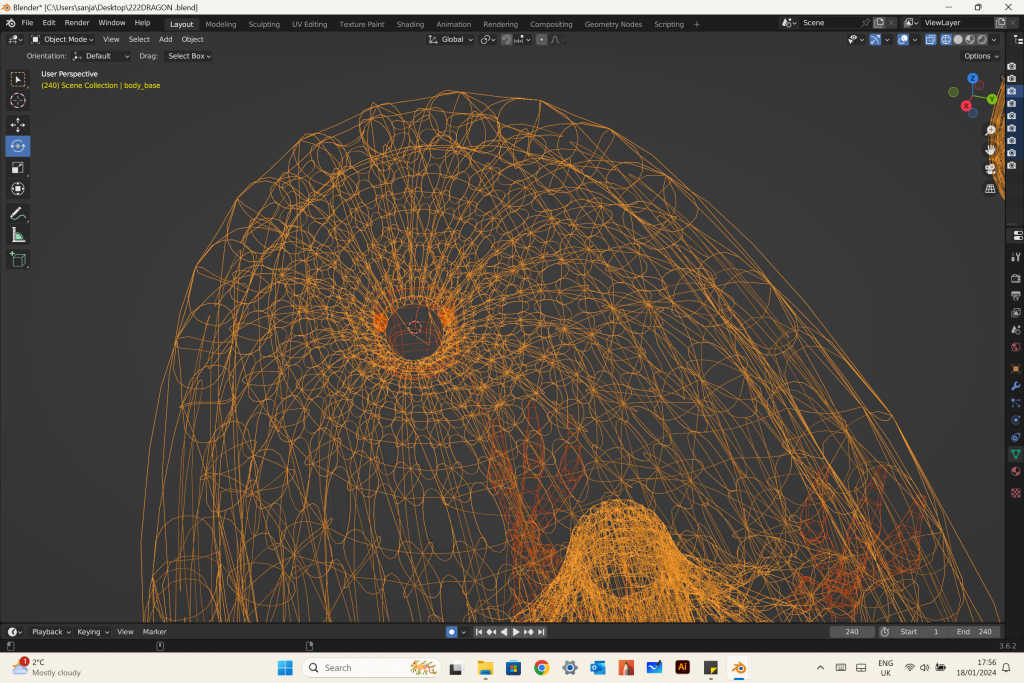Switch to Wireframe viewport shading
The height and width of the screenshot is (683, 1024).
coord(946,40)
